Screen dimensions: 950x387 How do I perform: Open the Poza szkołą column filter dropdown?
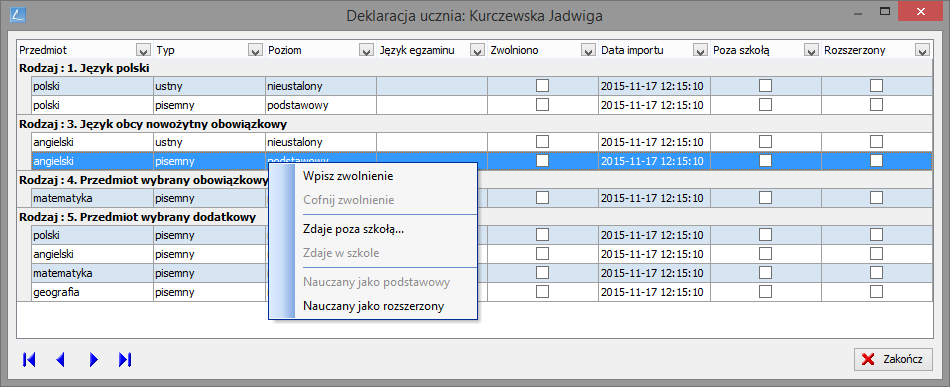click(x=811, y=50)
